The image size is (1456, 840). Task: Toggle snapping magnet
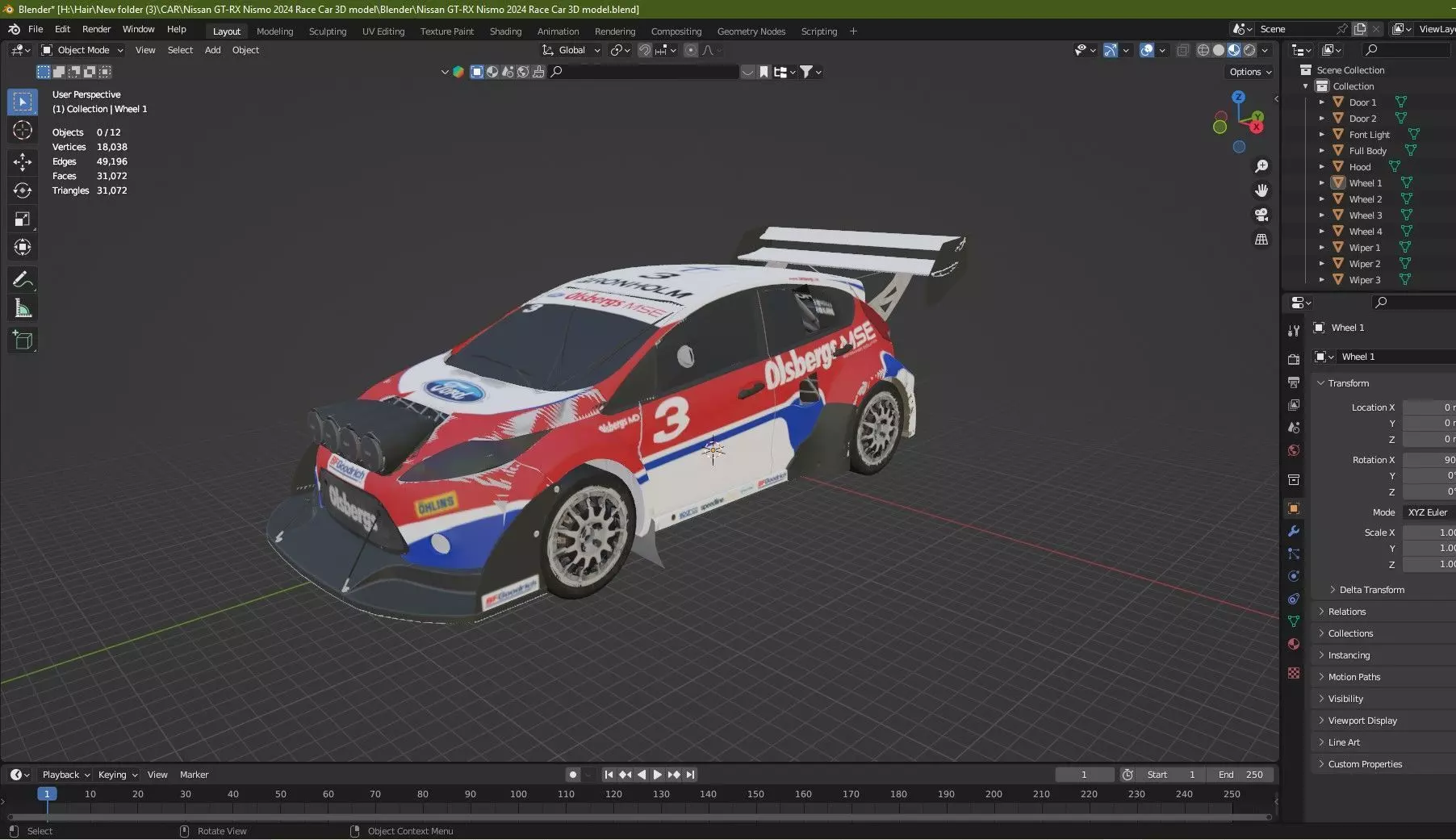pyautogui.click(x=645, y=50)
